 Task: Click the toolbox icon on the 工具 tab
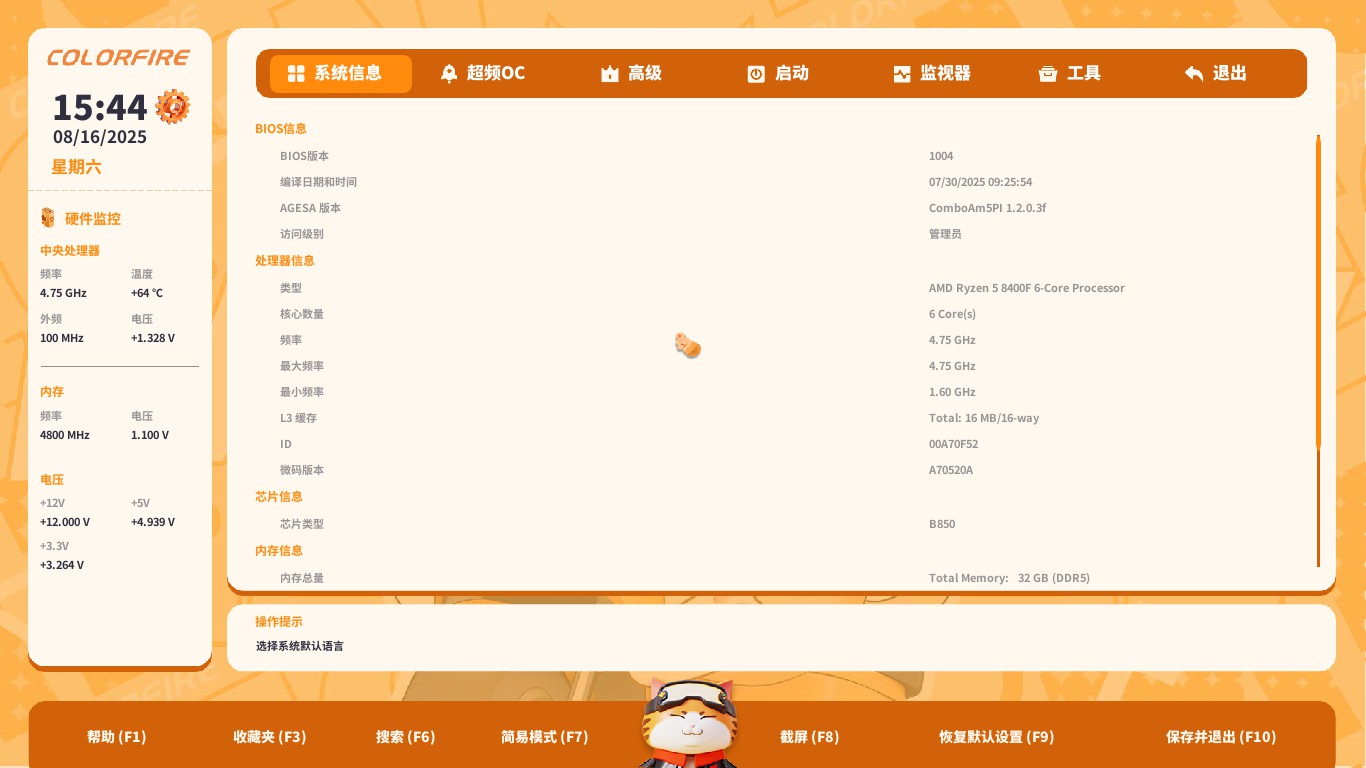tap(1048, 74)
